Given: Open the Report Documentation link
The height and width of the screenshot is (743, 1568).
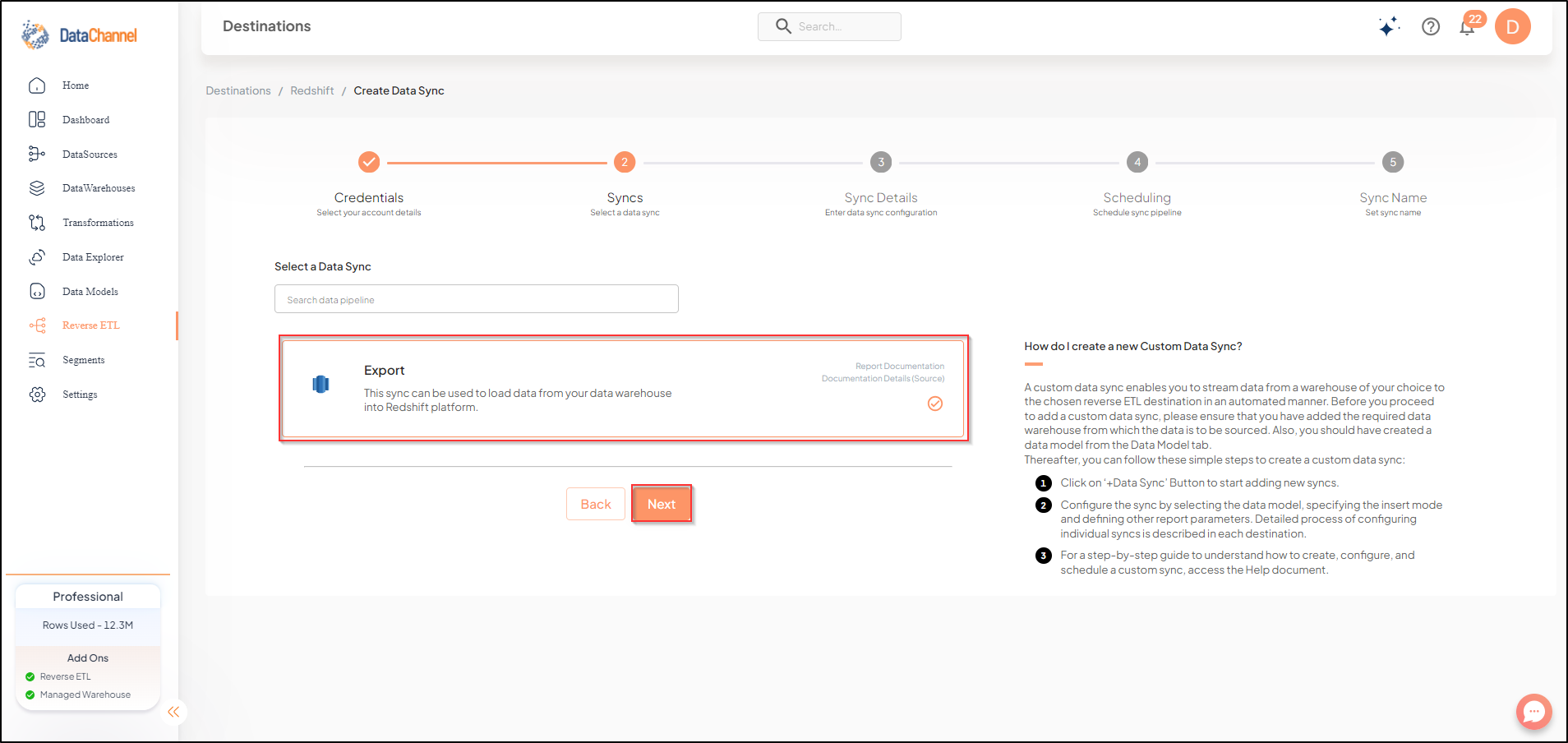Looking at the screenshot, I should coord(900,367).
